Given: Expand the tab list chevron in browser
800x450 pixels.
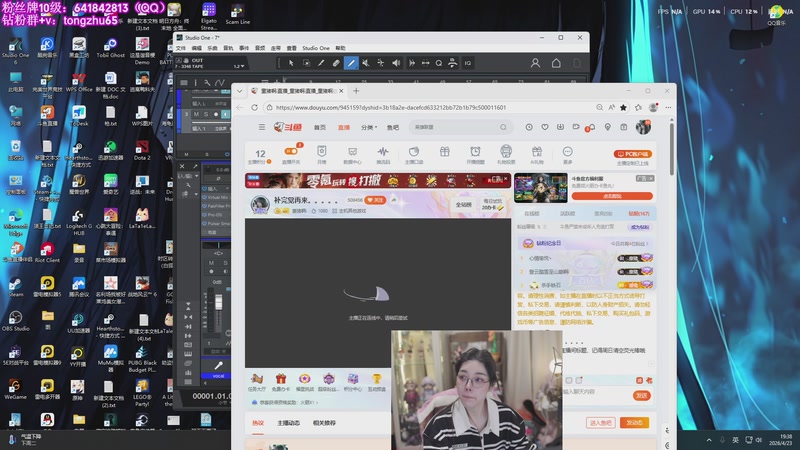Looking at the screenshot, I should click(240, 91).
